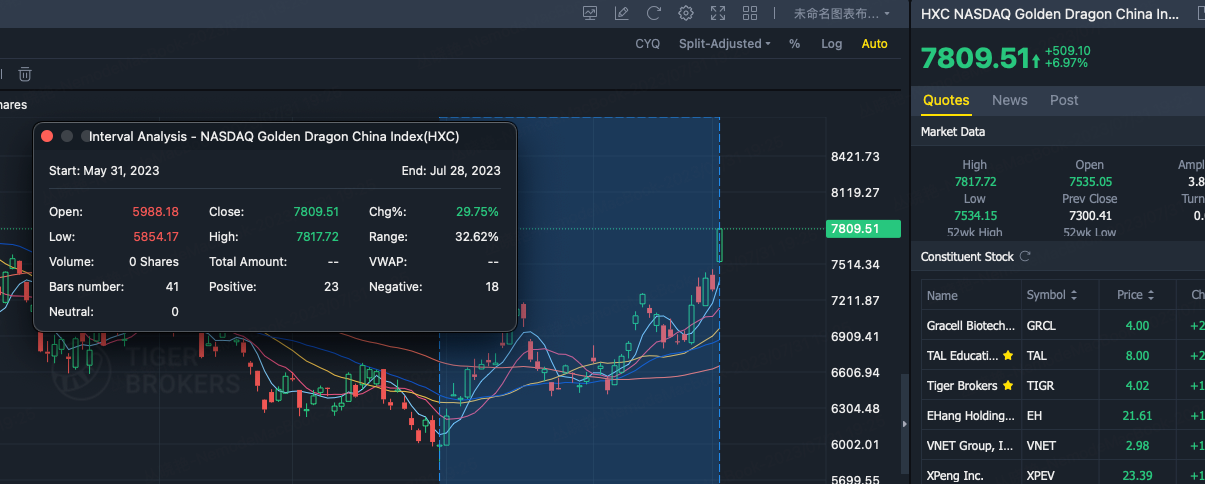Enable Log scale on the chart
Screen dimensions: 1205x484
pyautogui.click(x=831, y=44)
